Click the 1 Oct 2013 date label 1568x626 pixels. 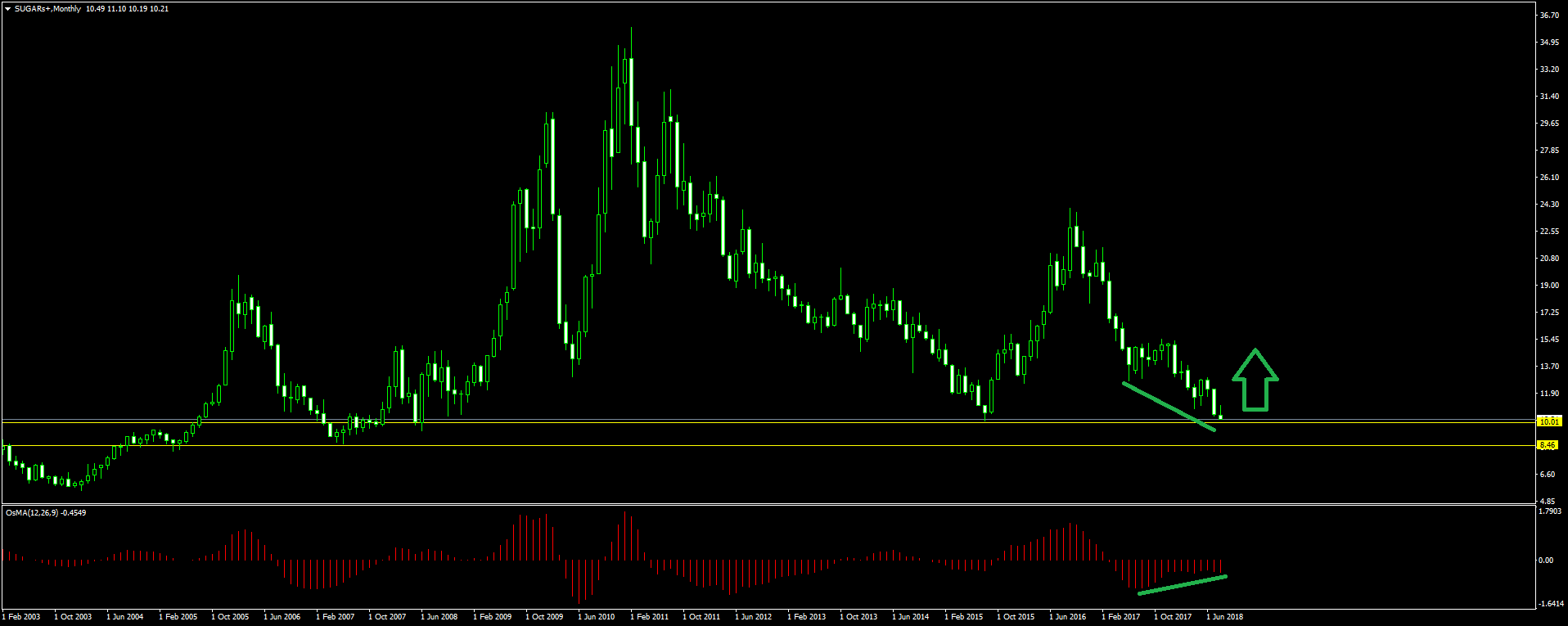point(859,617)
